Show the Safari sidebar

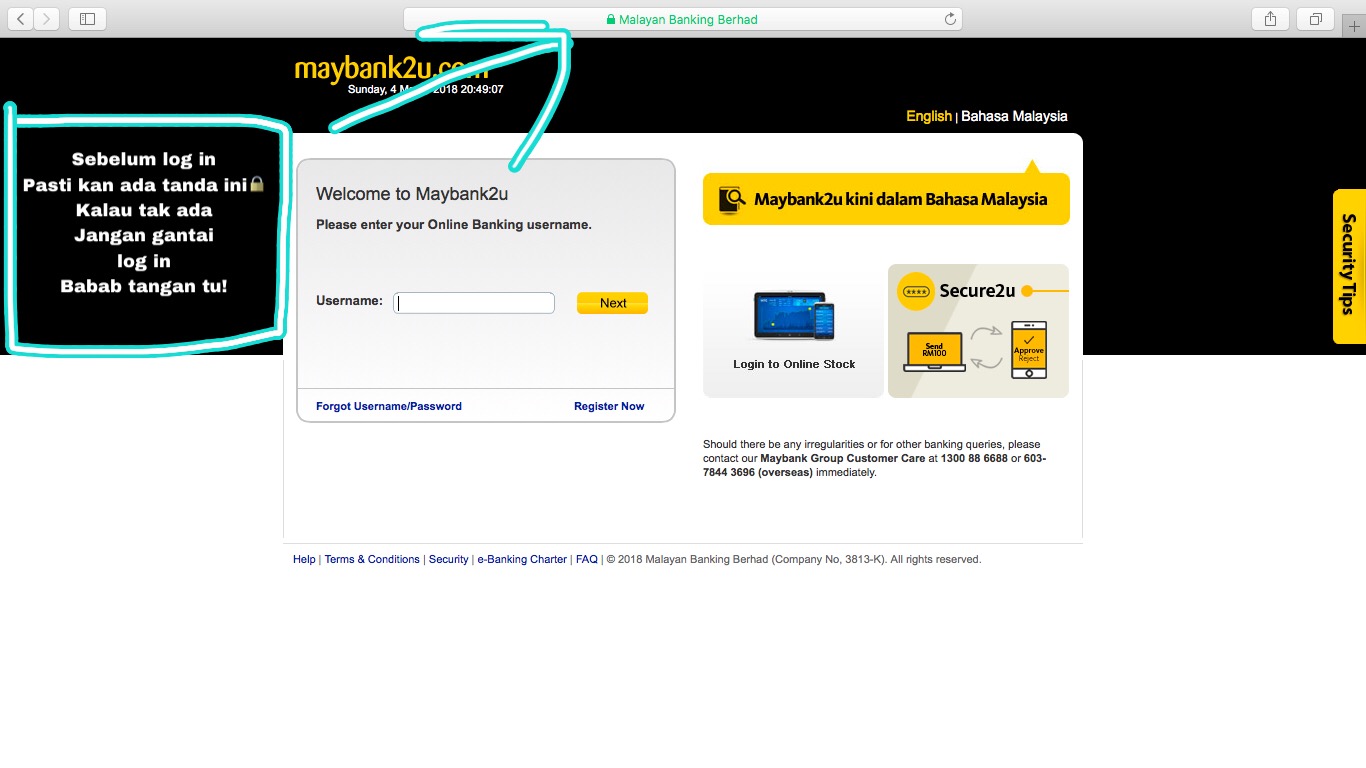87,18
